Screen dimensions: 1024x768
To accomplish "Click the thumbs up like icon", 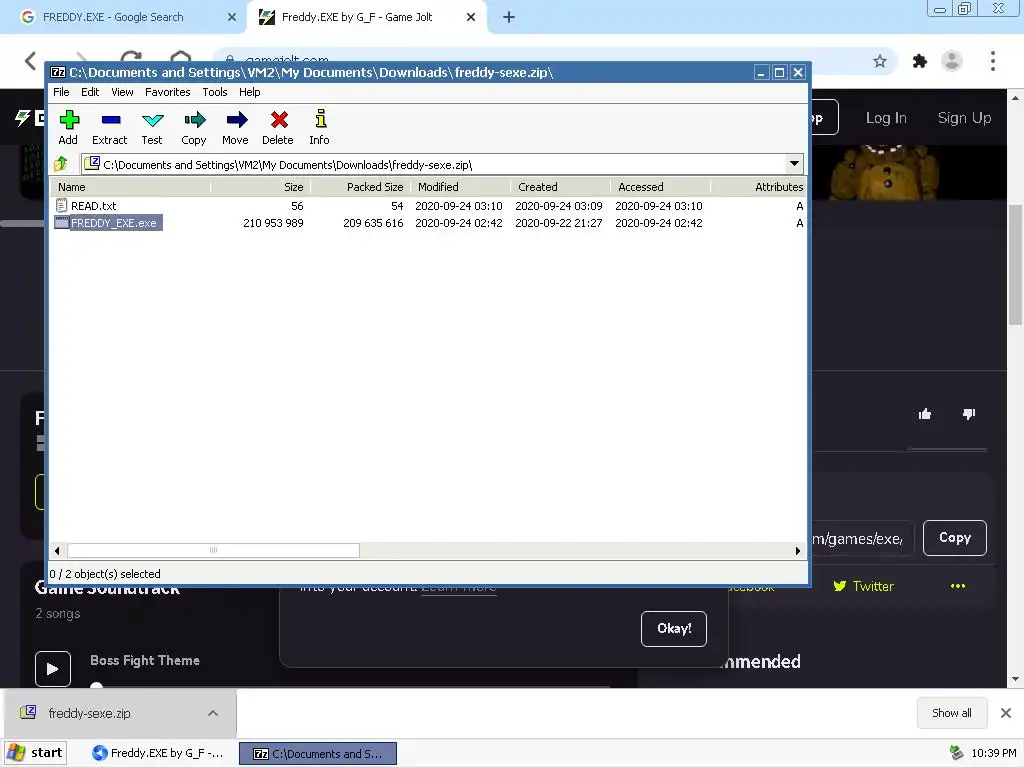I will pos(925,413).
